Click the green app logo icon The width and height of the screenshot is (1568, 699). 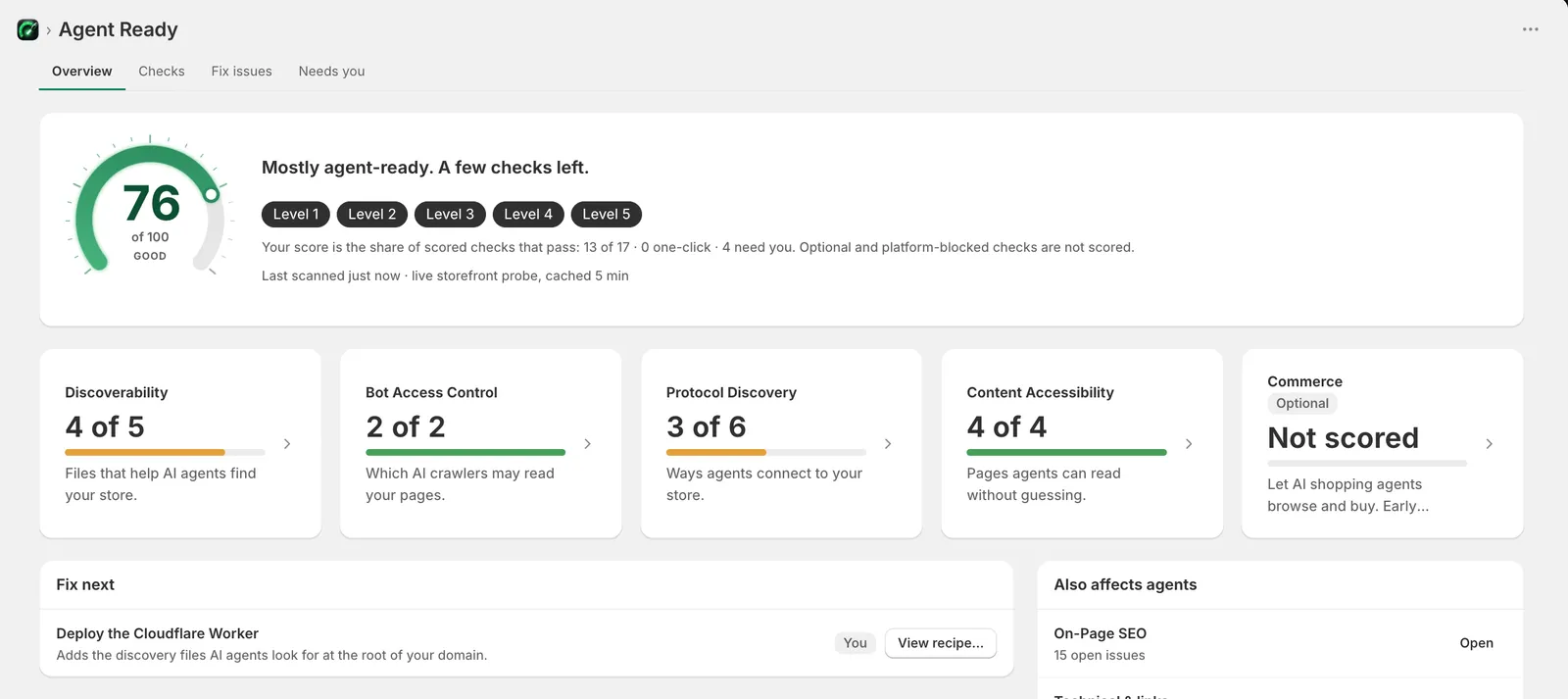[27, 30]
